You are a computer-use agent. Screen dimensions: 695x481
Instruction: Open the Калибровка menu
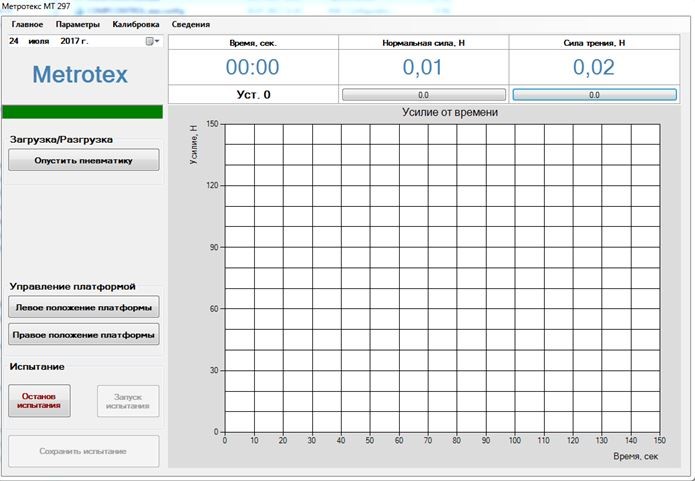coord(136,24)
